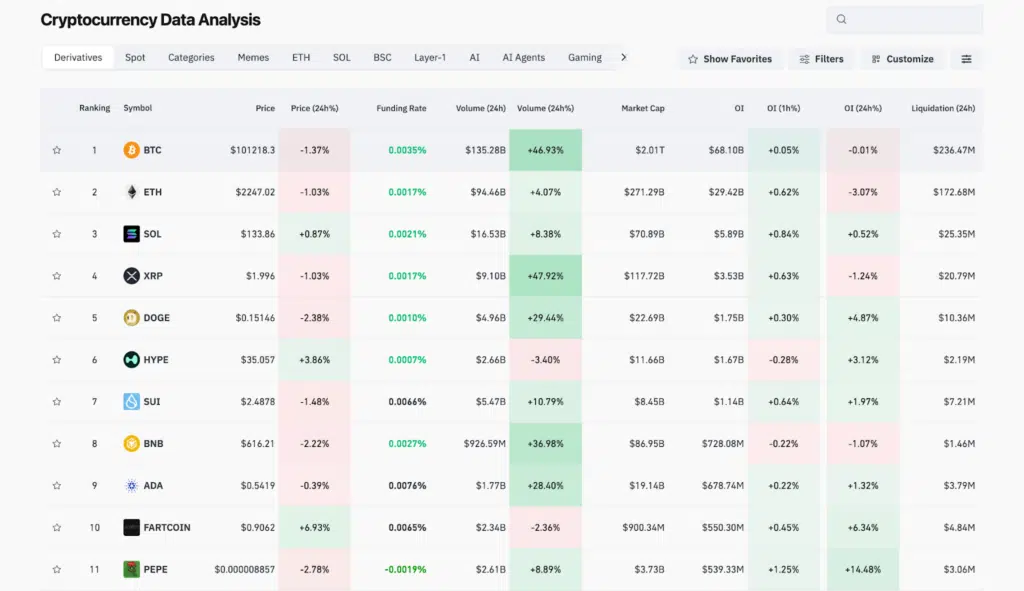The image size is (1024, 591).
Task: Star BTC as a favorite
Action: coord(57,150)
